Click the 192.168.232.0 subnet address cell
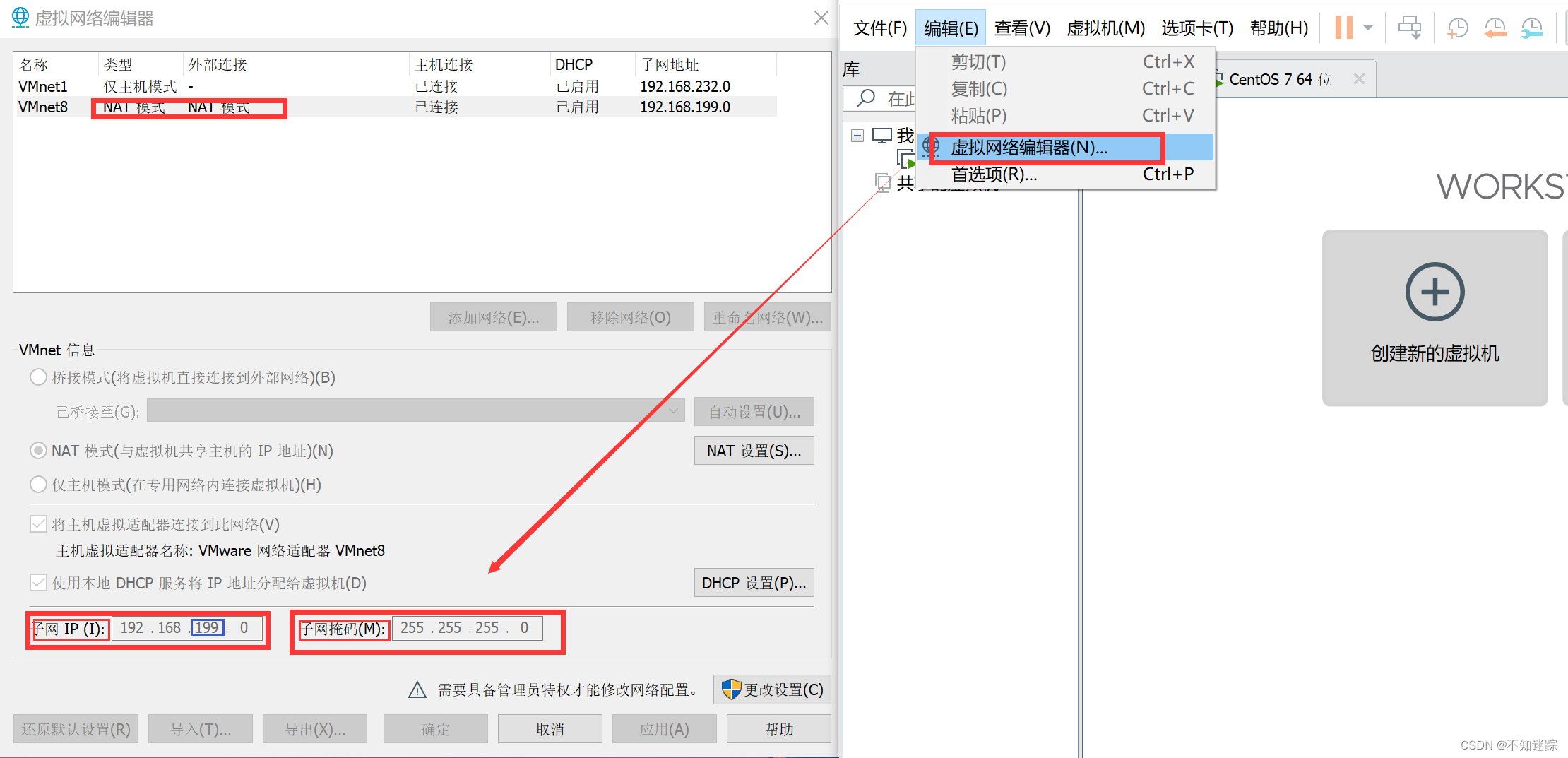 point(685,86)
